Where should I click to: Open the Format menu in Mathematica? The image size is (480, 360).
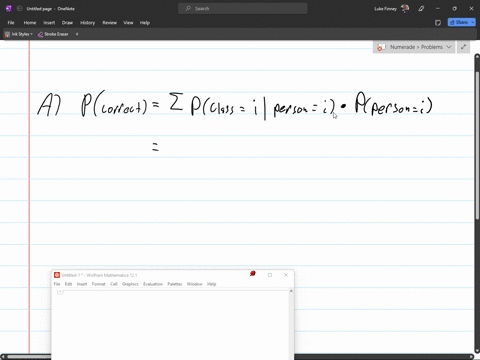(x=98, y=284)
